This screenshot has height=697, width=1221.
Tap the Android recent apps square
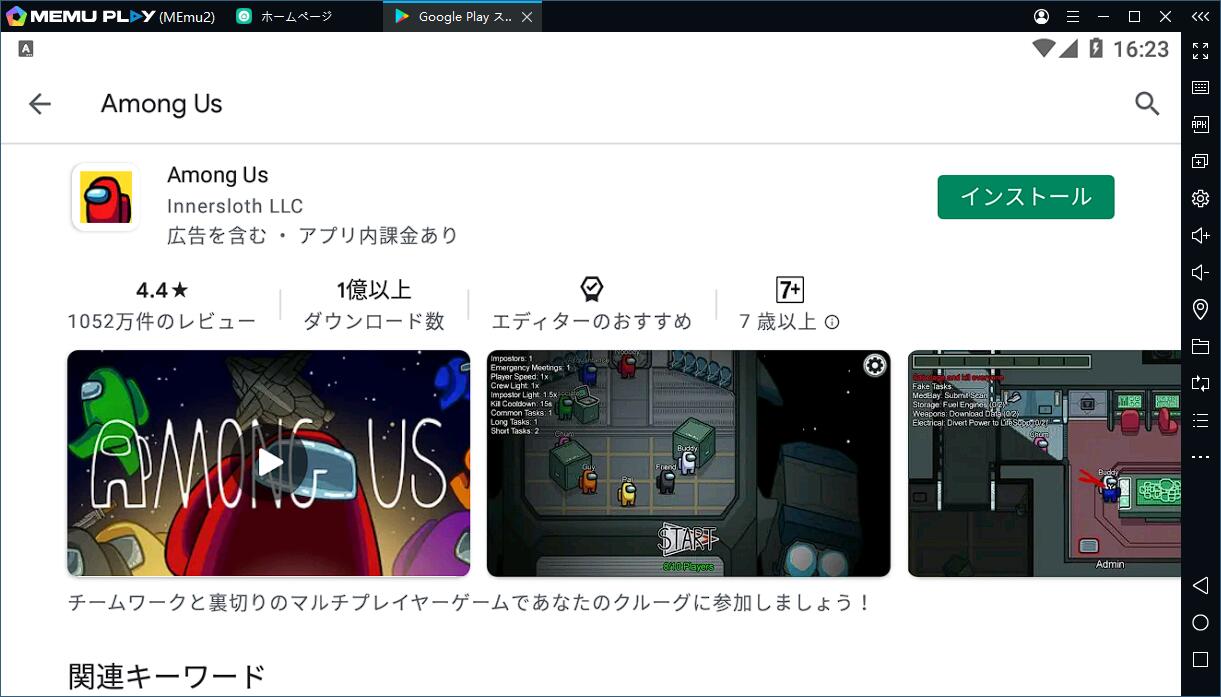[x=1201, y=659]
